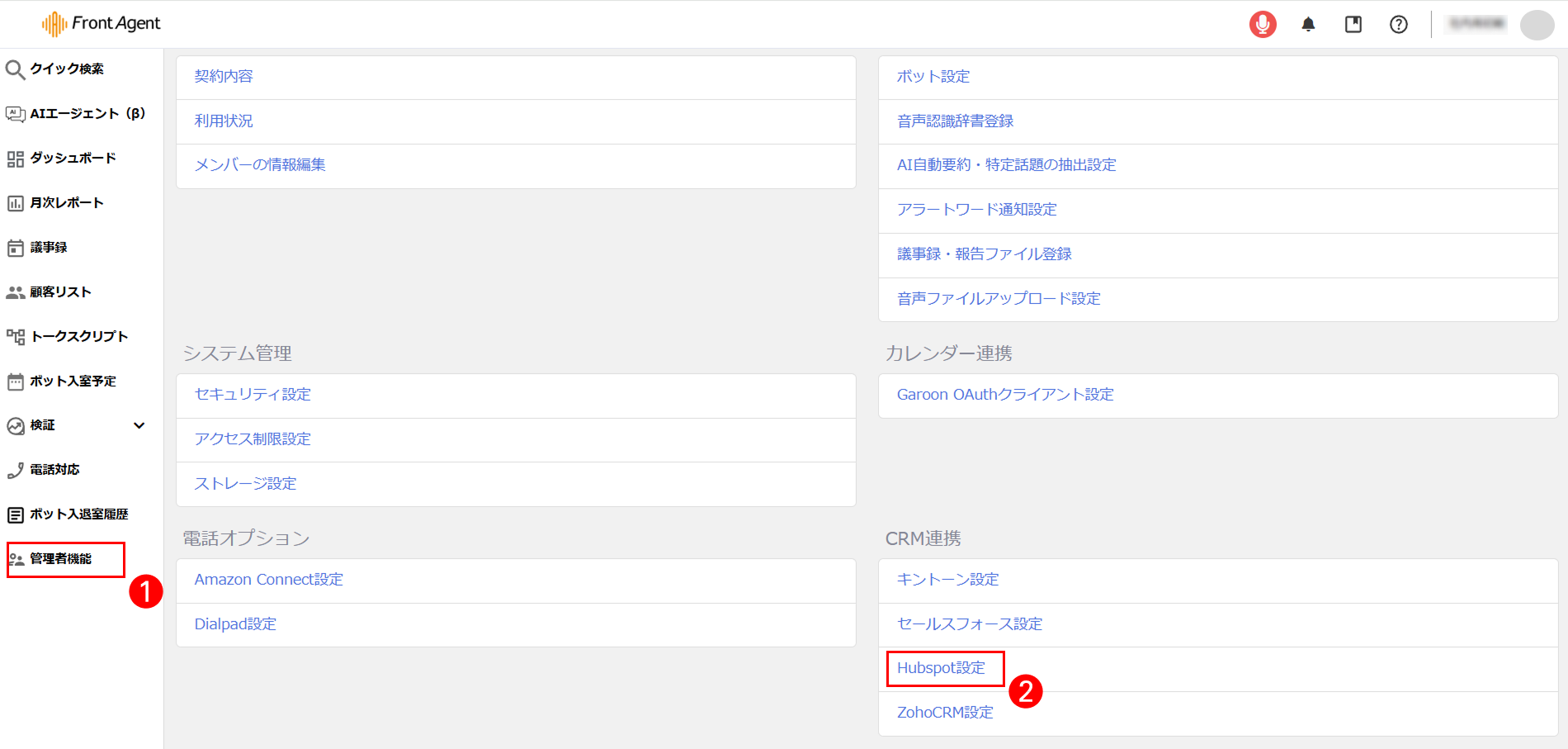Open the help question mark icon

1399,25
